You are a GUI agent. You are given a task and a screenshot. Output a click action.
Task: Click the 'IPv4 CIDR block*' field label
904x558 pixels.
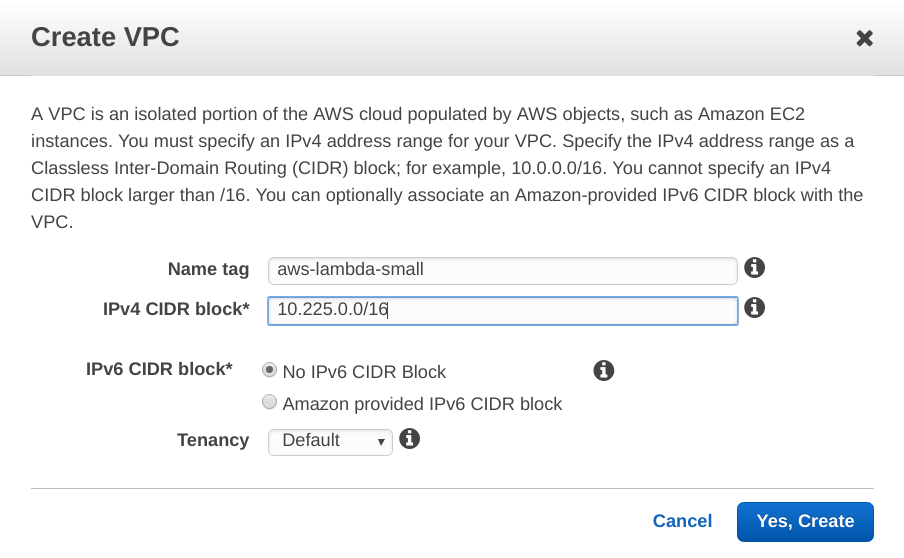176,309
